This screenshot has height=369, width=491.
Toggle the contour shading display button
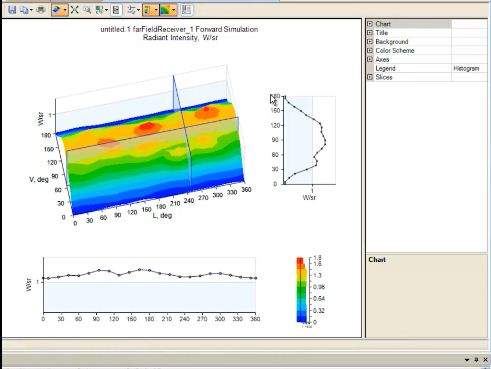(165, 10)
